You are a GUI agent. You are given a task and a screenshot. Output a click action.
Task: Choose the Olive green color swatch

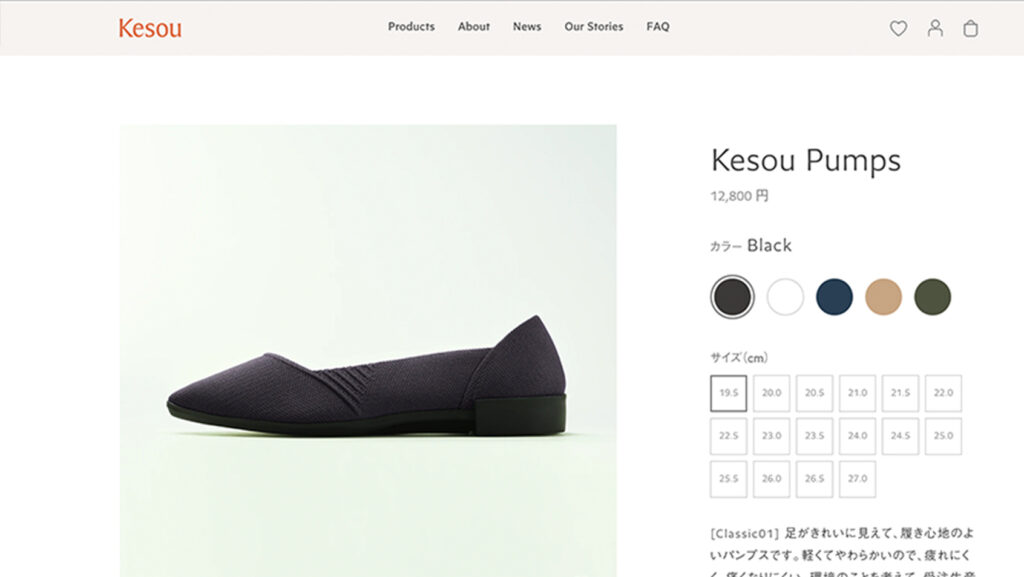click(x=932, y=297)
